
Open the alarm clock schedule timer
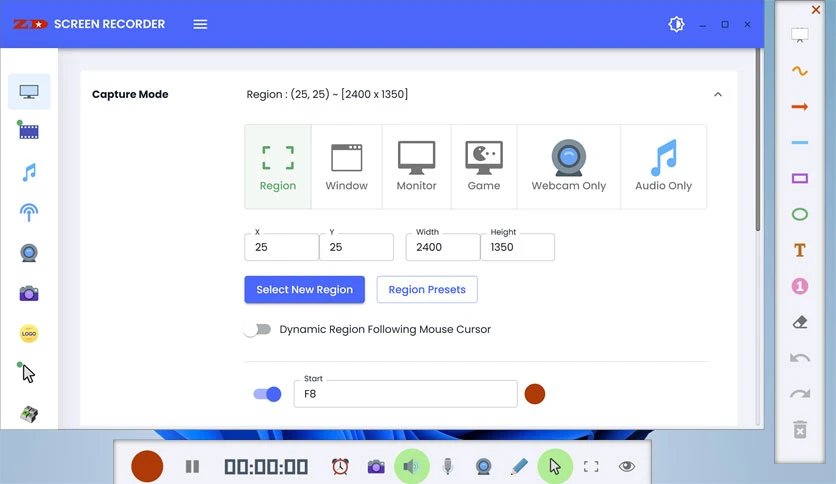click(x=340, y=466)
